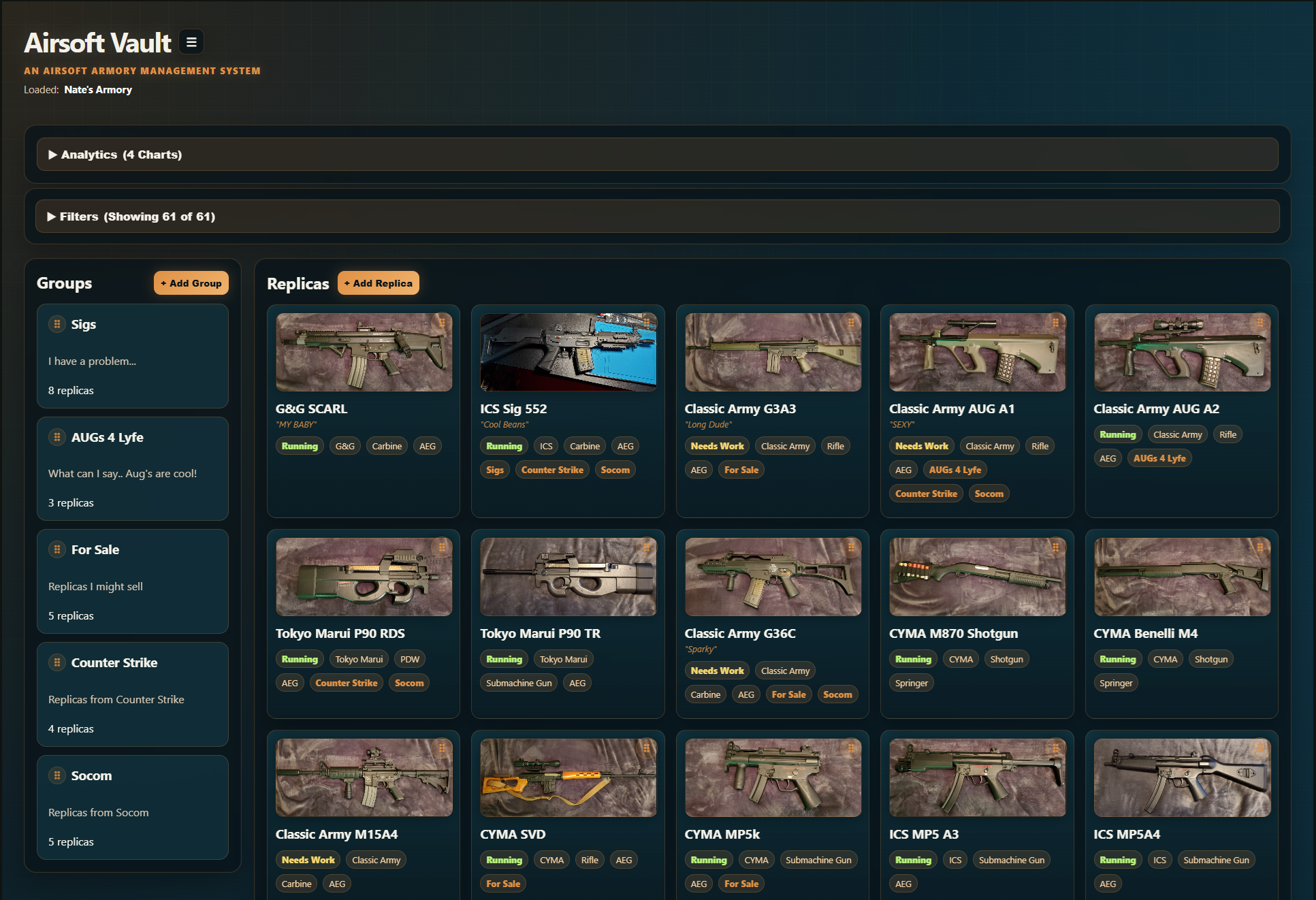Screen dimensions: 1316x900
Task: Click drag handle on G&G SCARL card
Action: coord(442,323)
